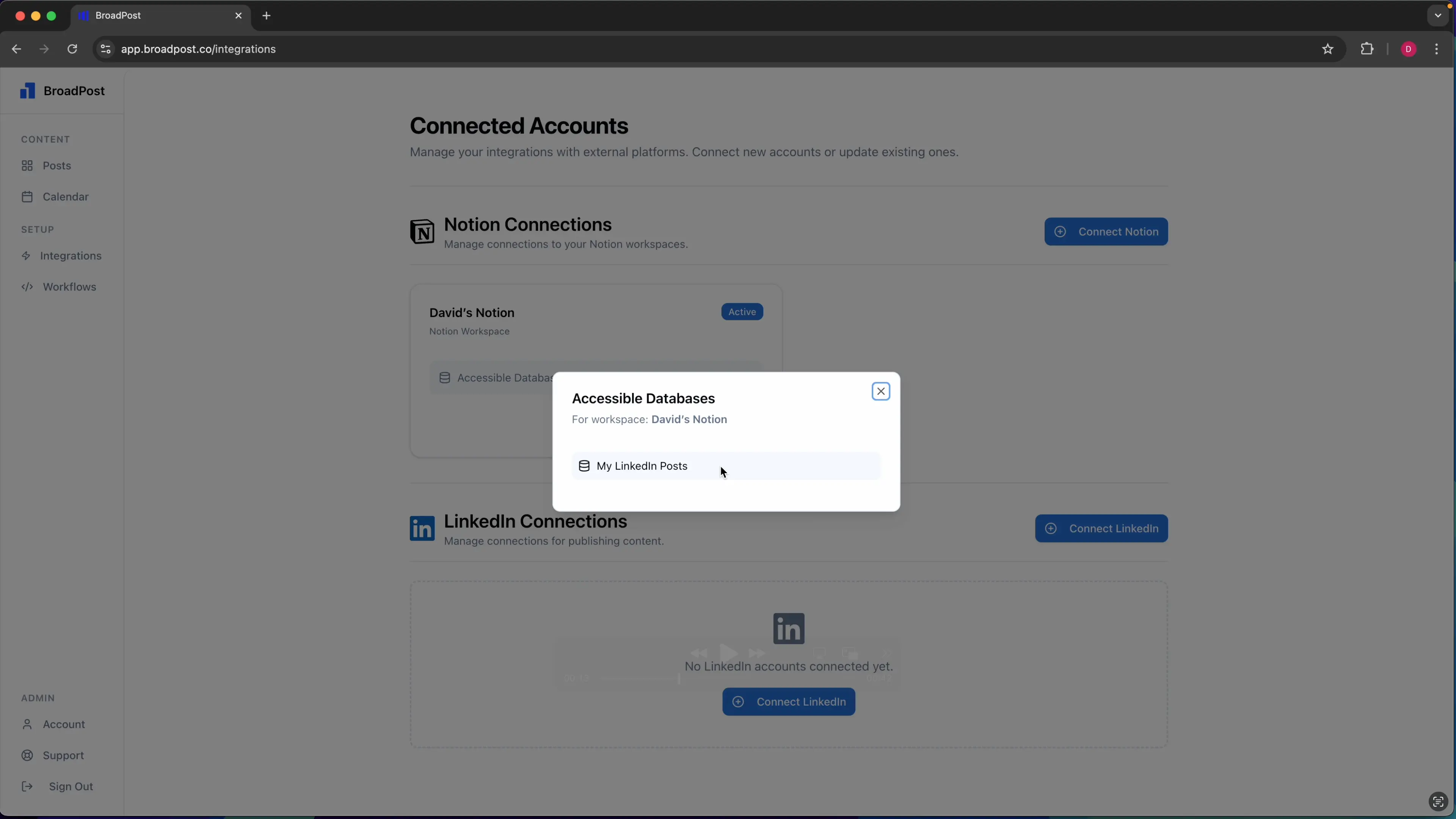Image resolution: width=1456 pixels, height=819 pixels.
Task: Click the BroadPost logo in the sidebar
Action: click(x=28, y=91)
